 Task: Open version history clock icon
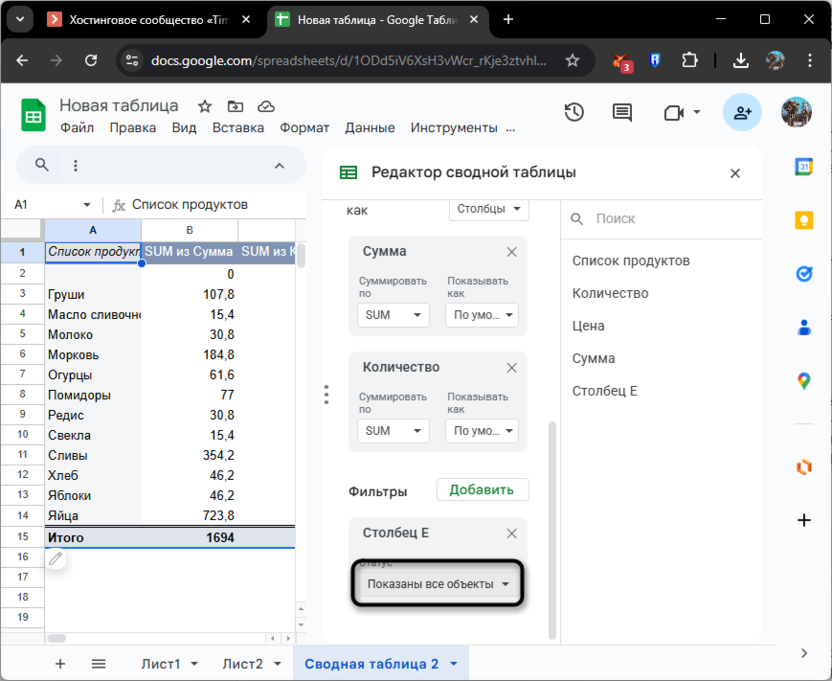[x=574, y=113]
